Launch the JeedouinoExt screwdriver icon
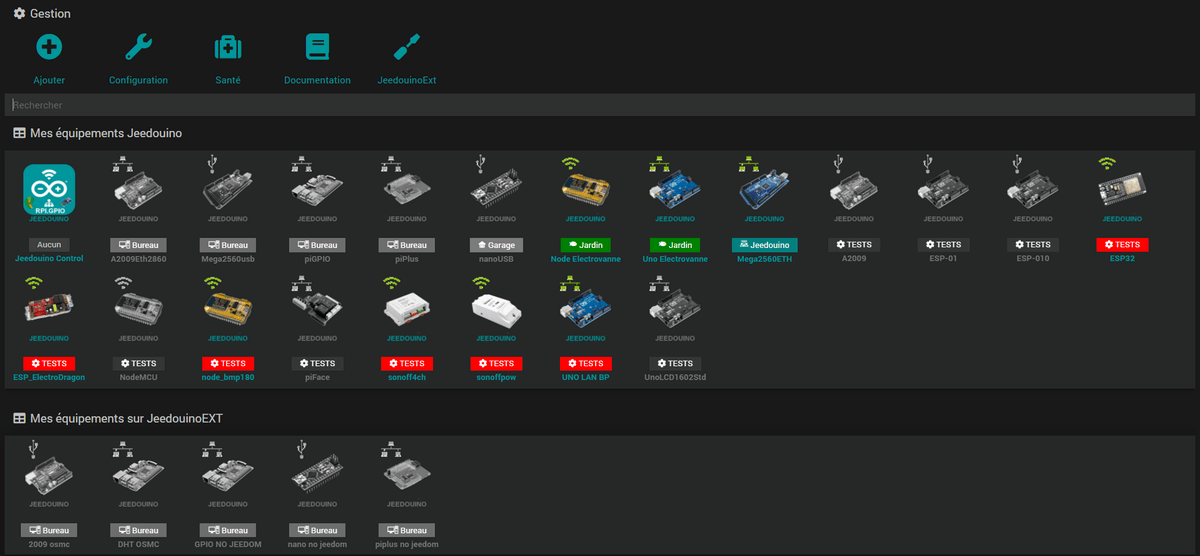This screenshot has width=1200, height=556. (406, 47)
